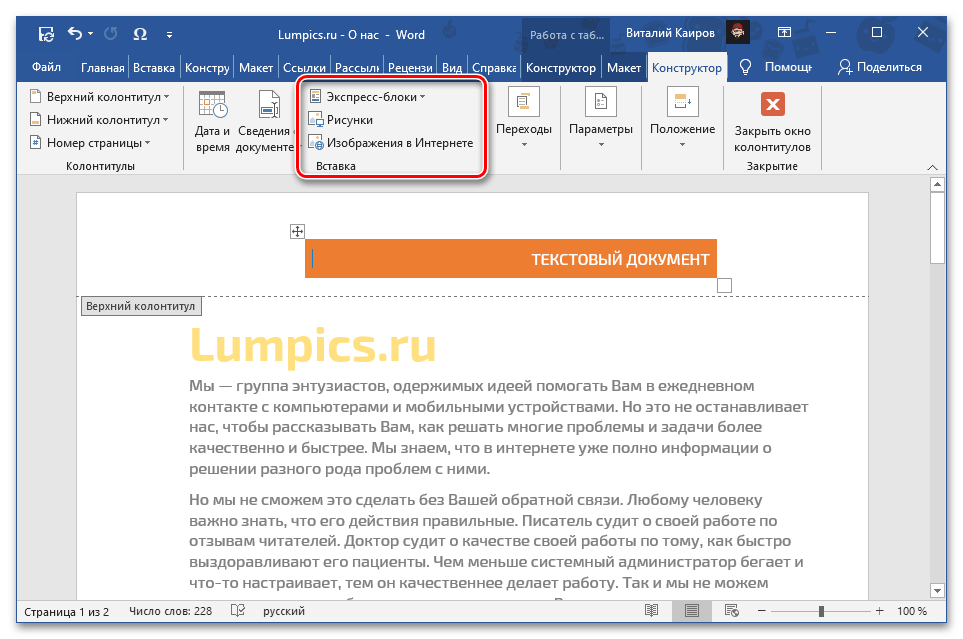Image resolution: width=963 pixels, height=639 pixels.
Task: Open the table tools Макет tab
Action: click(623, 68)
